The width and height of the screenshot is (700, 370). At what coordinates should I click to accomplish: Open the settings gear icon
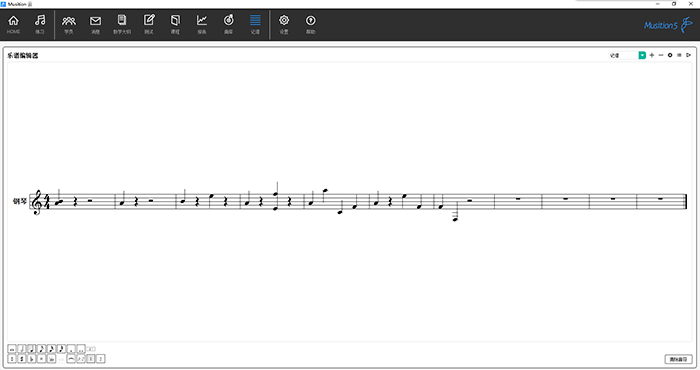(284, 24)
